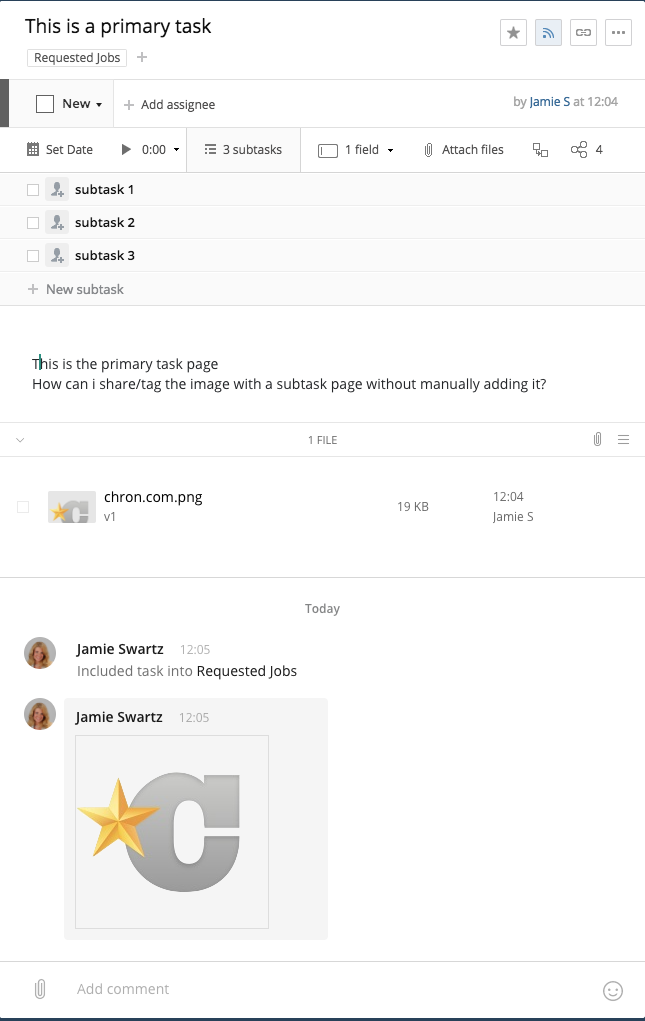Open the emoji picker in comment box
645x1021 pixels.
point(613,991)
